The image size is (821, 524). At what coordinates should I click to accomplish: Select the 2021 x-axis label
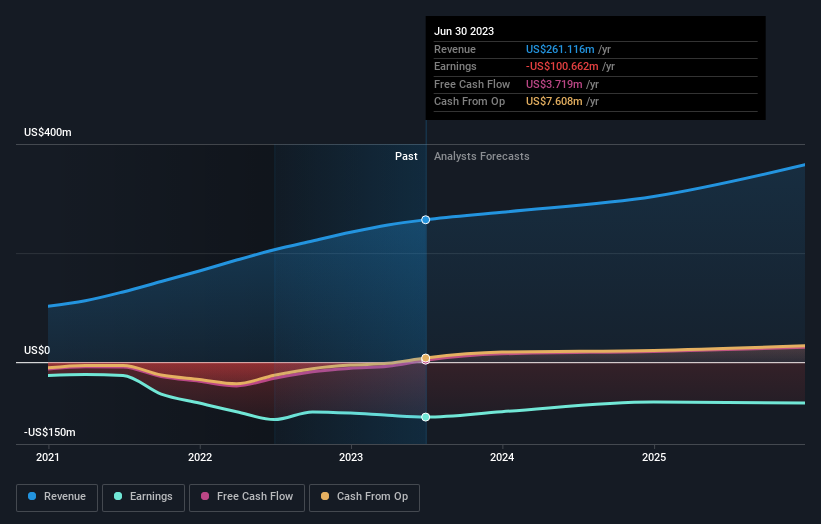(x=48, y=458)
